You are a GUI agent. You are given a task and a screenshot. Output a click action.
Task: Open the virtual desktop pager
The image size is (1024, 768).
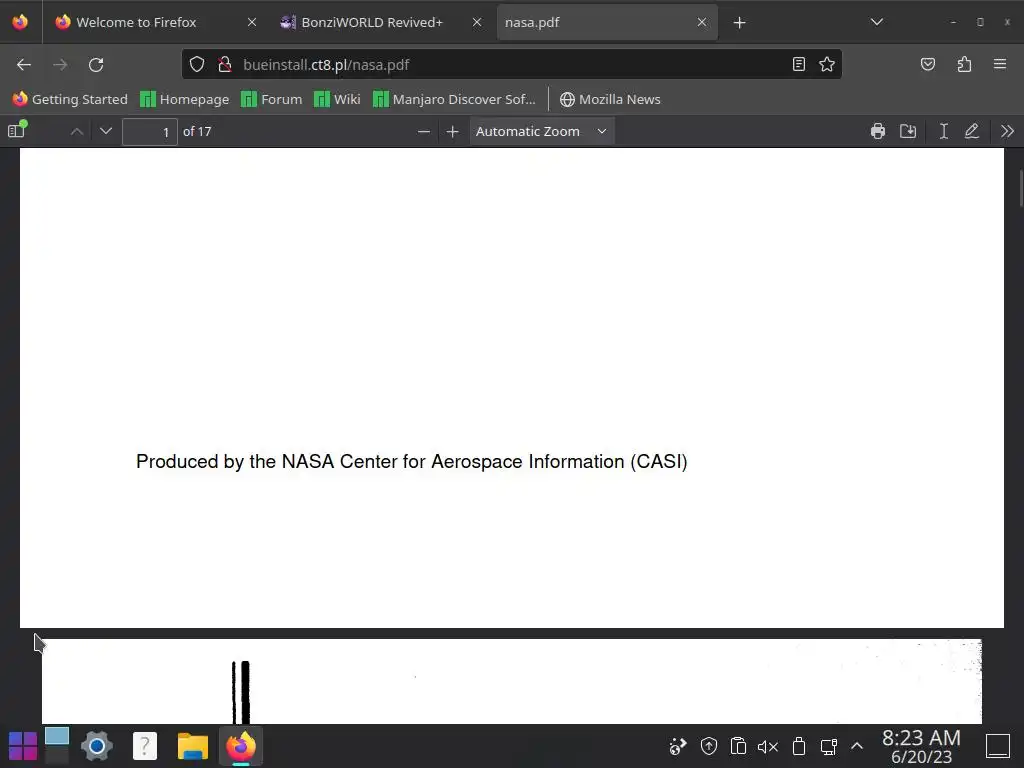57,746
